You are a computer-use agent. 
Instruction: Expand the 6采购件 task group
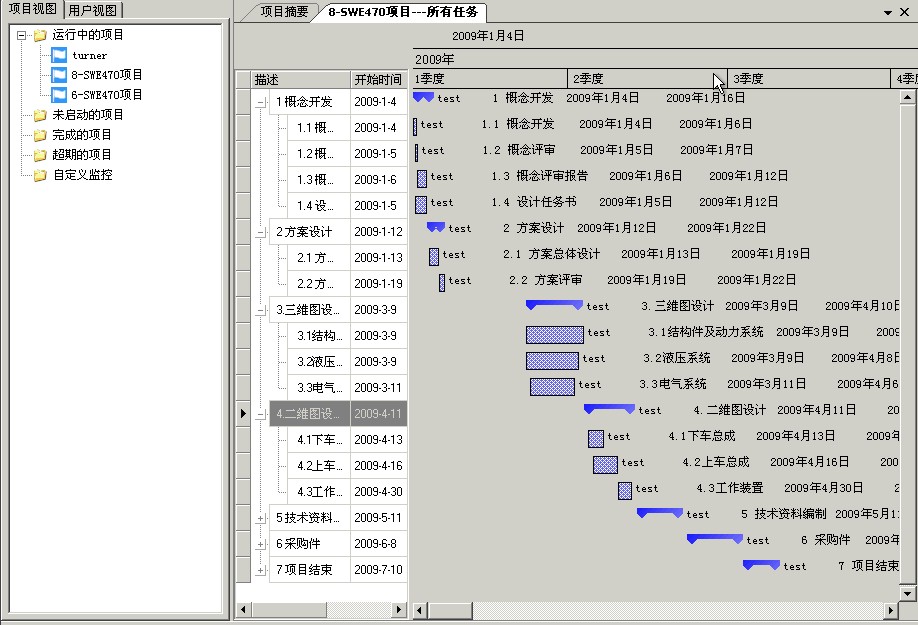261,544
